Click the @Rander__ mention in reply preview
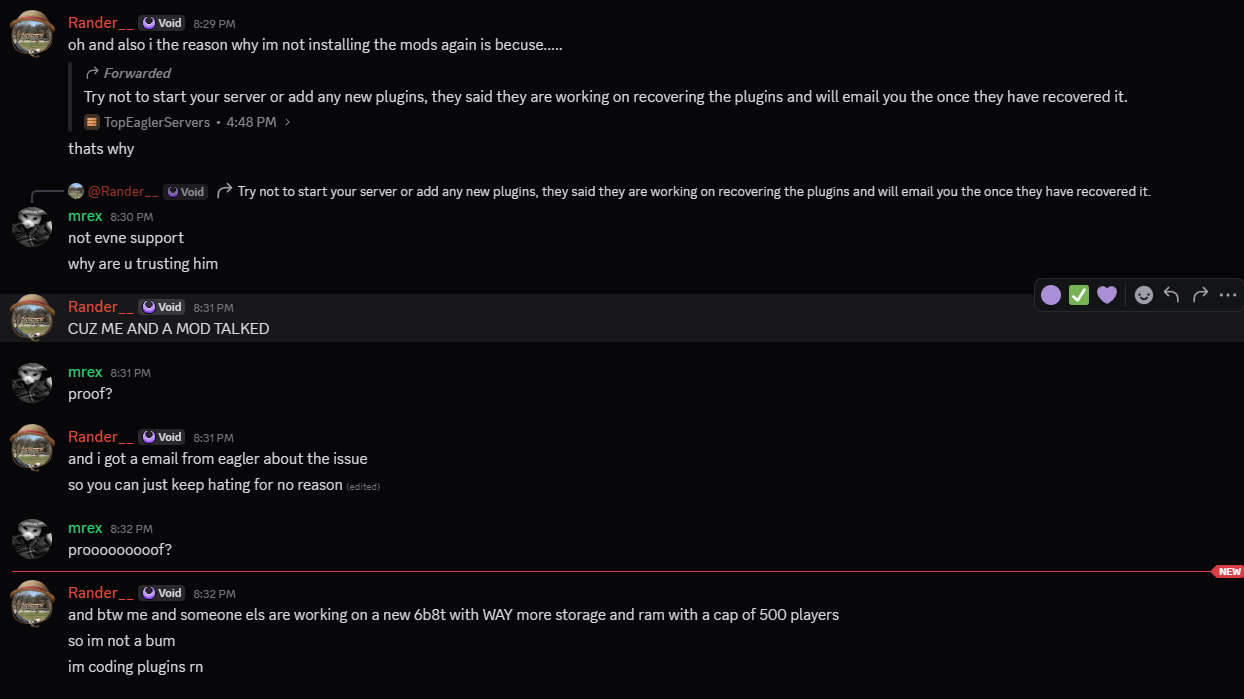This screenshot has height=699, width=1244. point(123,191)
